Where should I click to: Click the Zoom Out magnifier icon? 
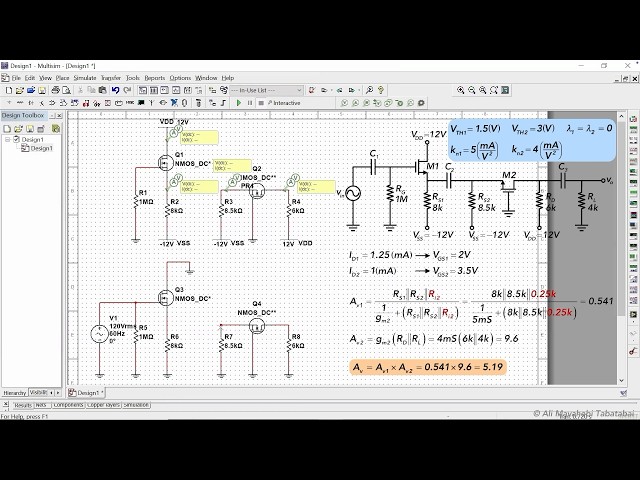pos(472,90)
